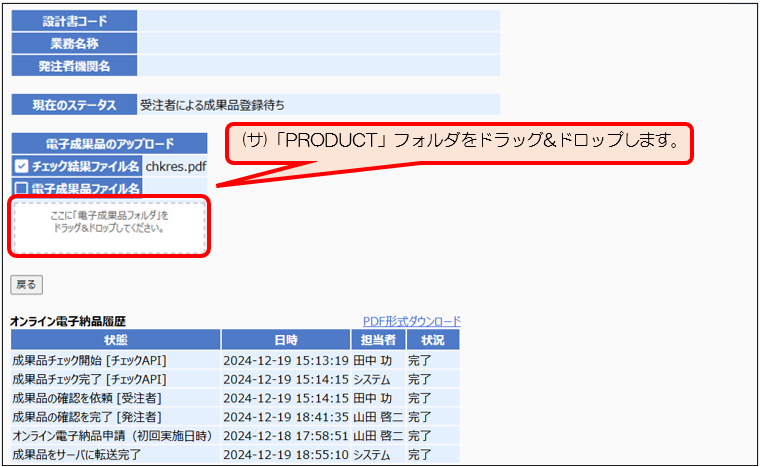
Task: Select the 成果品チェック完了 [チェックAPI] history row
Action: click(88, 379)
